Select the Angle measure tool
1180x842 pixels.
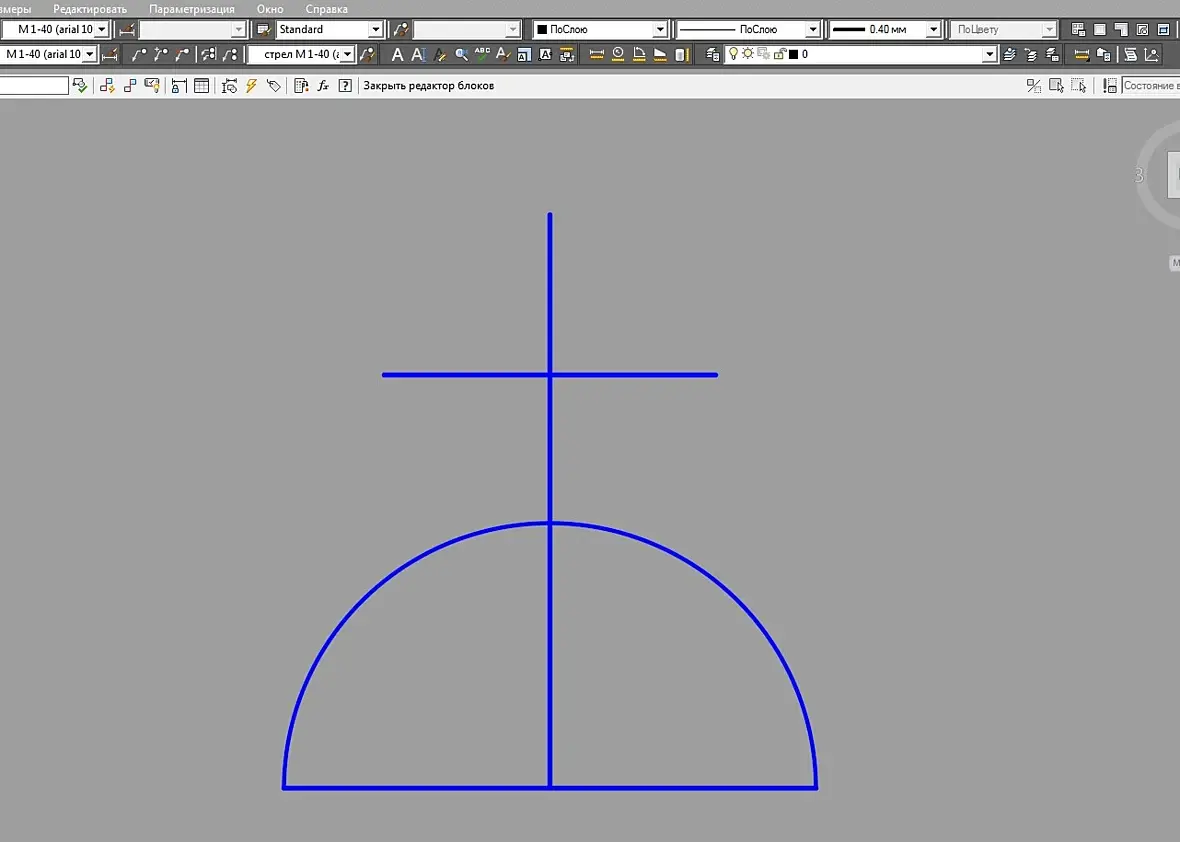pyautogui.click(x=638, y=54)
